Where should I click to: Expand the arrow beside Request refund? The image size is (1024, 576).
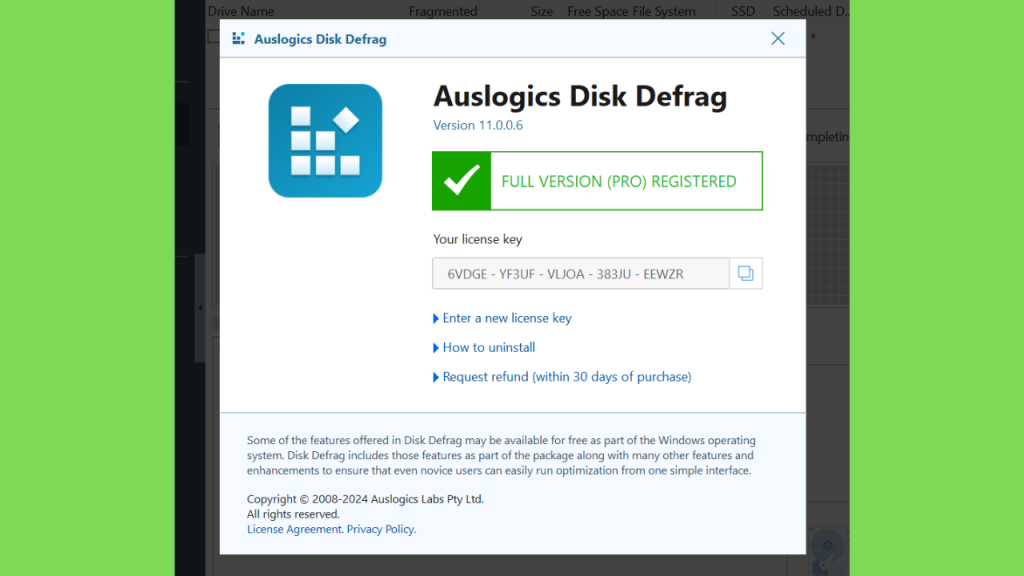point(436,377)
